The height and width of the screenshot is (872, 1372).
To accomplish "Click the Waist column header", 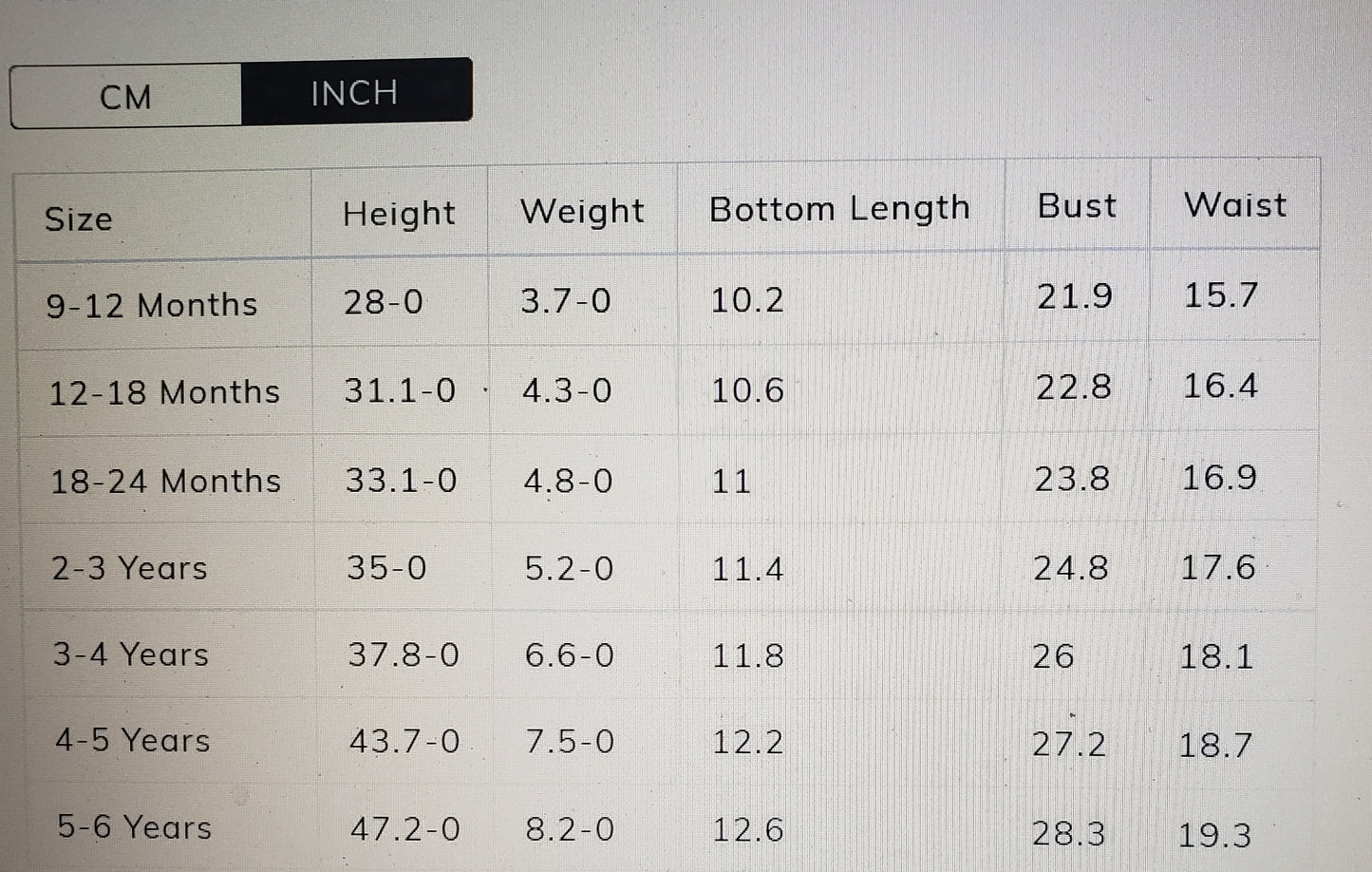I will [x=1235, y=204].
